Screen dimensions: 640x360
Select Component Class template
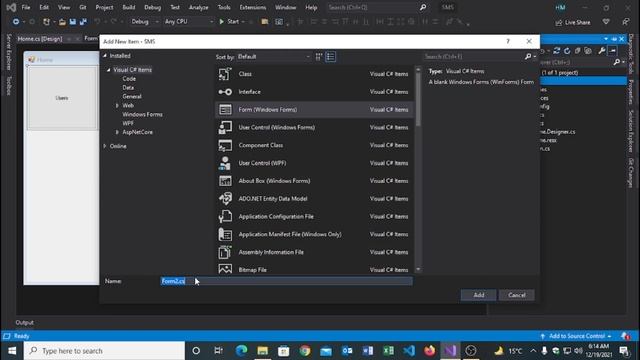tap(313, 145)
